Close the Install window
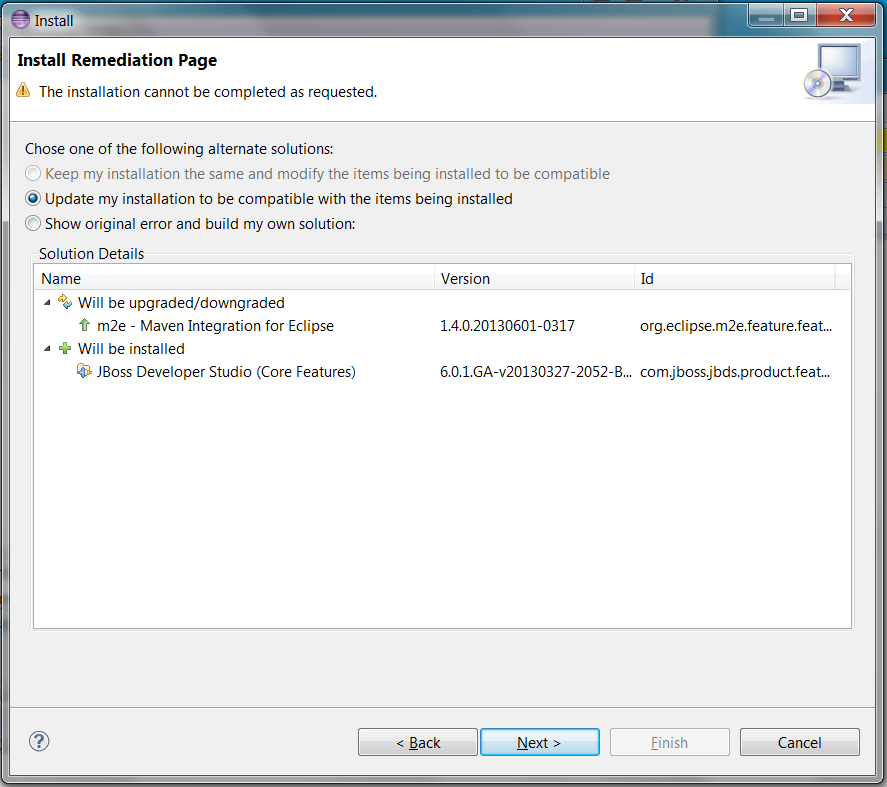The width and height of the screenshot is (887, 787). [846, 16]
